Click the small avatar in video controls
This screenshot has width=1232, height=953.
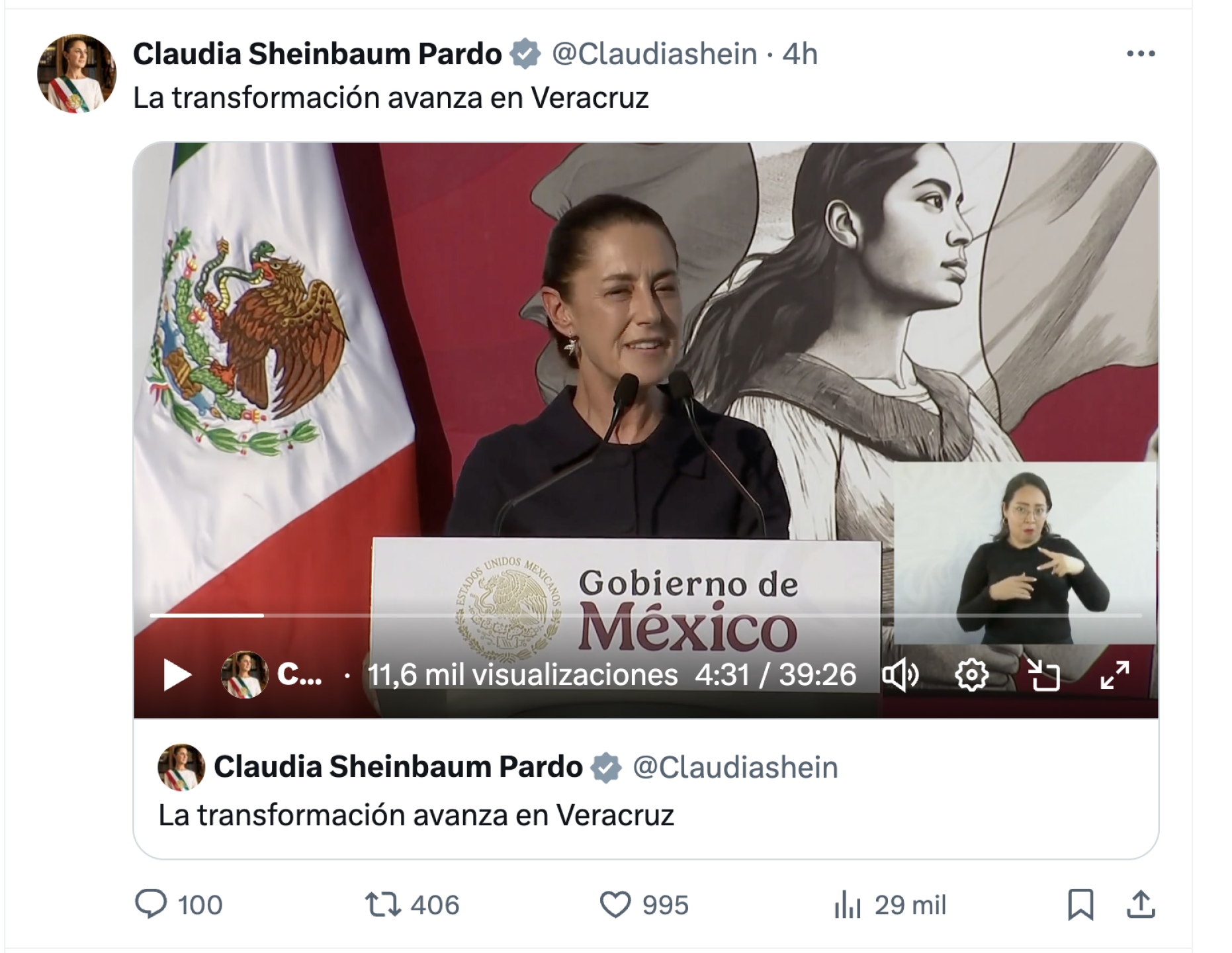pos(244,675)
